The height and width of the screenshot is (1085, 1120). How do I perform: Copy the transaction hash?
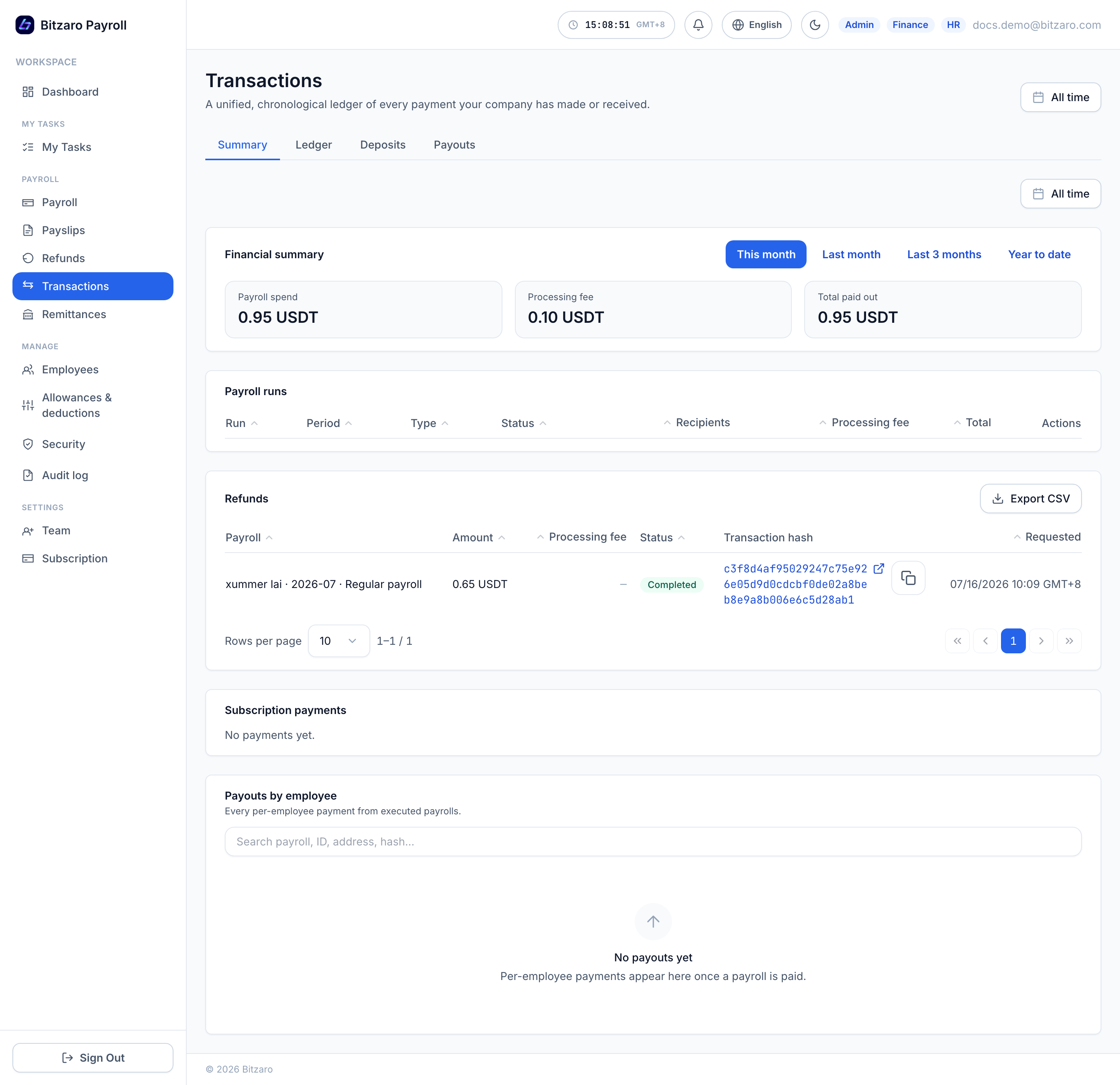pyautogui.click(x=908, y=578)
